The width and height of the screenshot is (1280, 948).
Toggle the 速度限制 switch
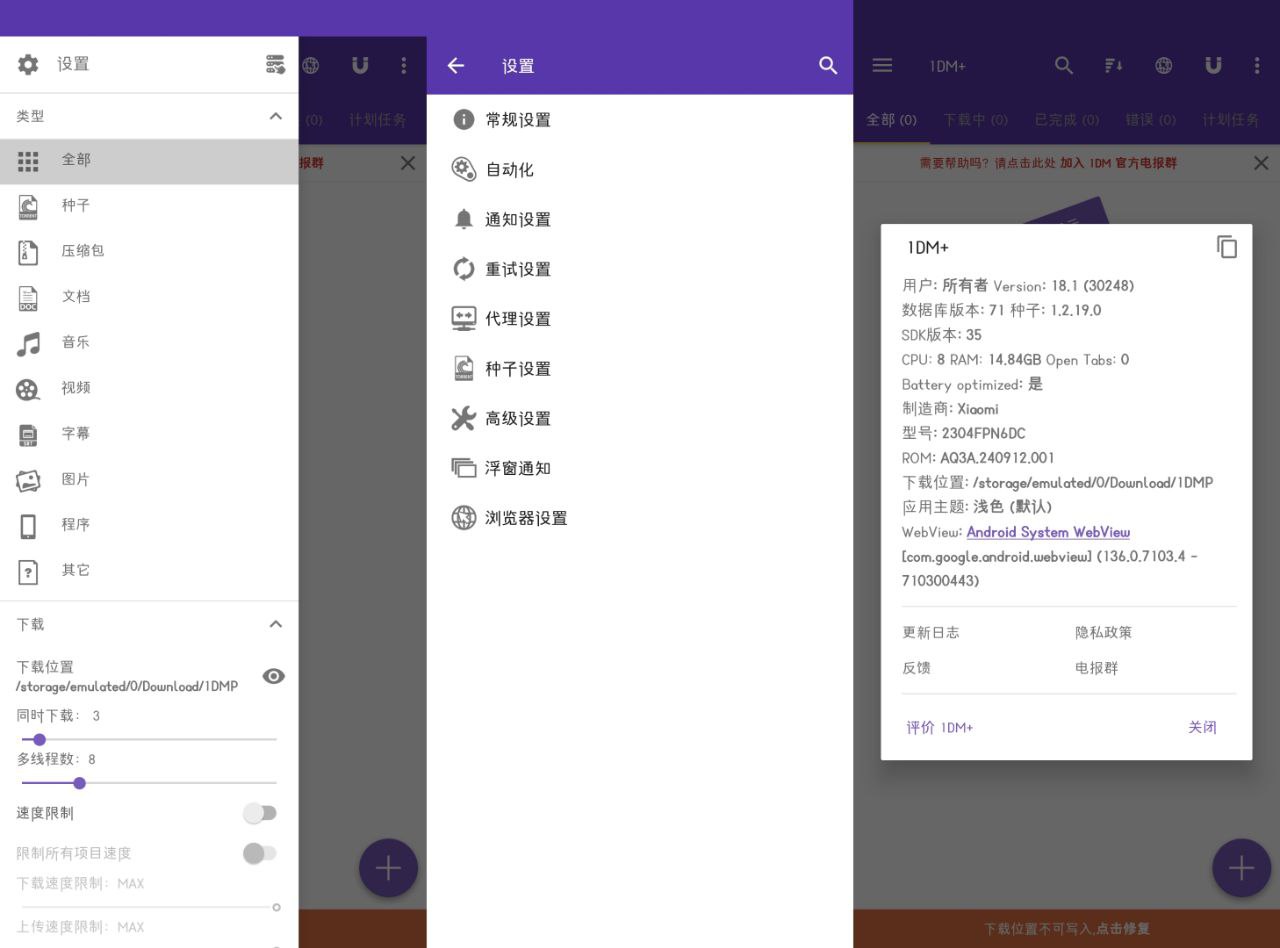(260, 813)
